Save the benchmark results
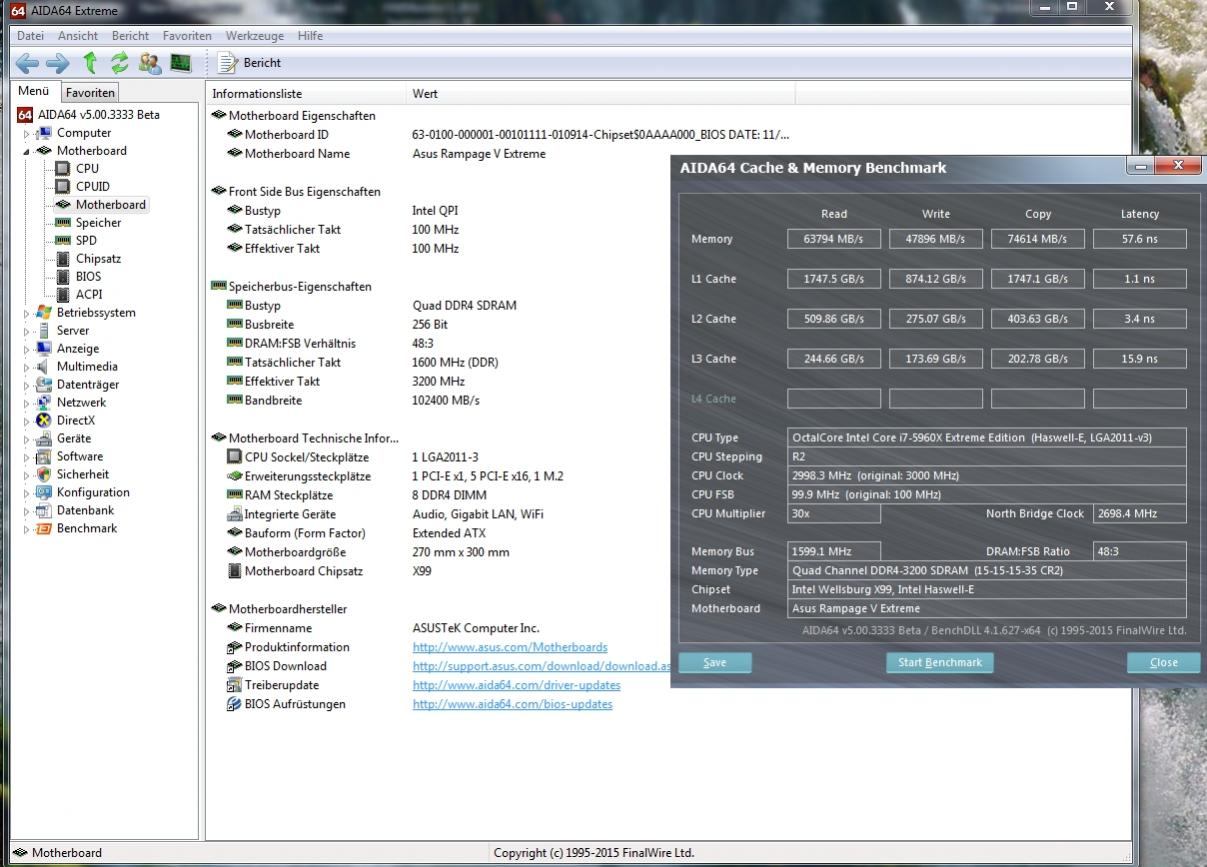The height and width of the screenshot is (867, 1207). tap(715, 662)
